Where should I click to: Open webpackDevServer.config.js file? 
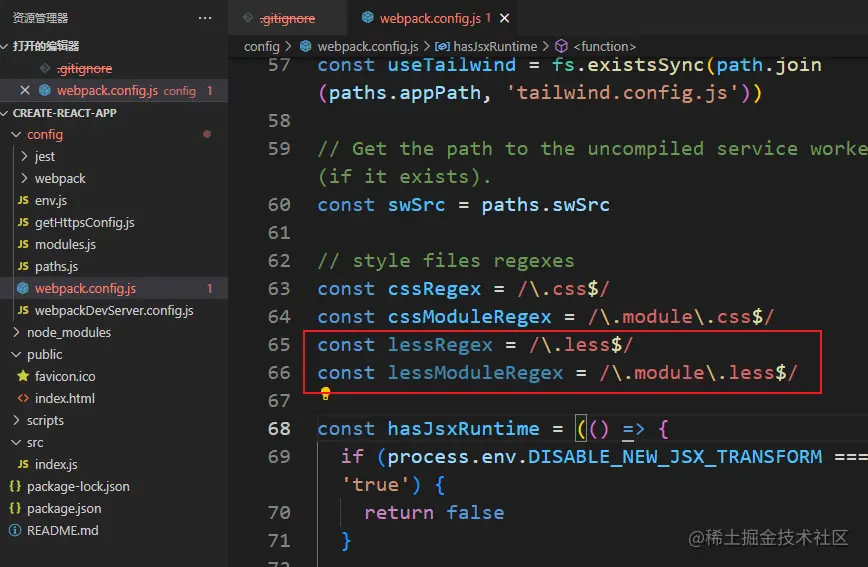pos(114,311)
